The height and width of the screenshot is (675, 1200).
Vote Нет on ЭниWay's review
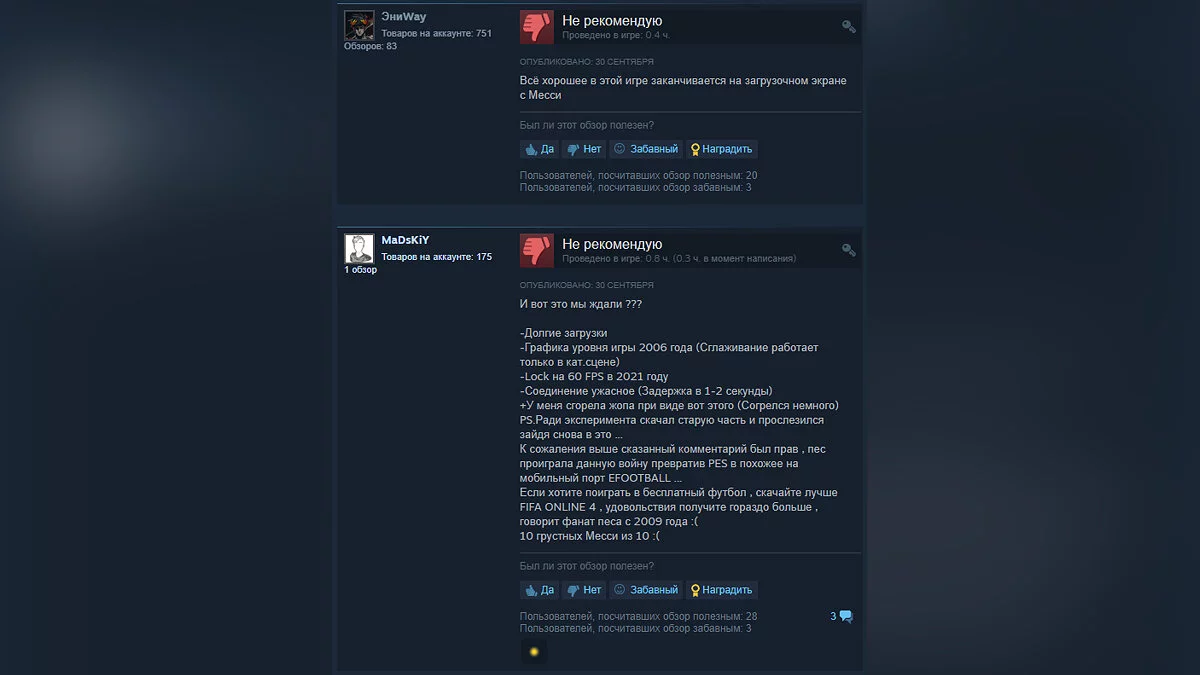(584, 149)
